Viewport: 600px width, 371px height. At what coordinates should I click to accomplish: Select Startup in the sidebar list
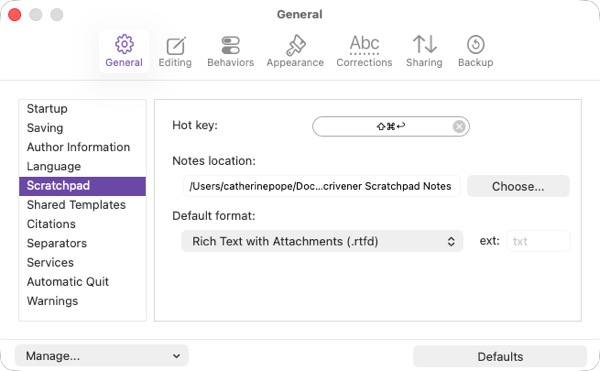coord(82,109)
